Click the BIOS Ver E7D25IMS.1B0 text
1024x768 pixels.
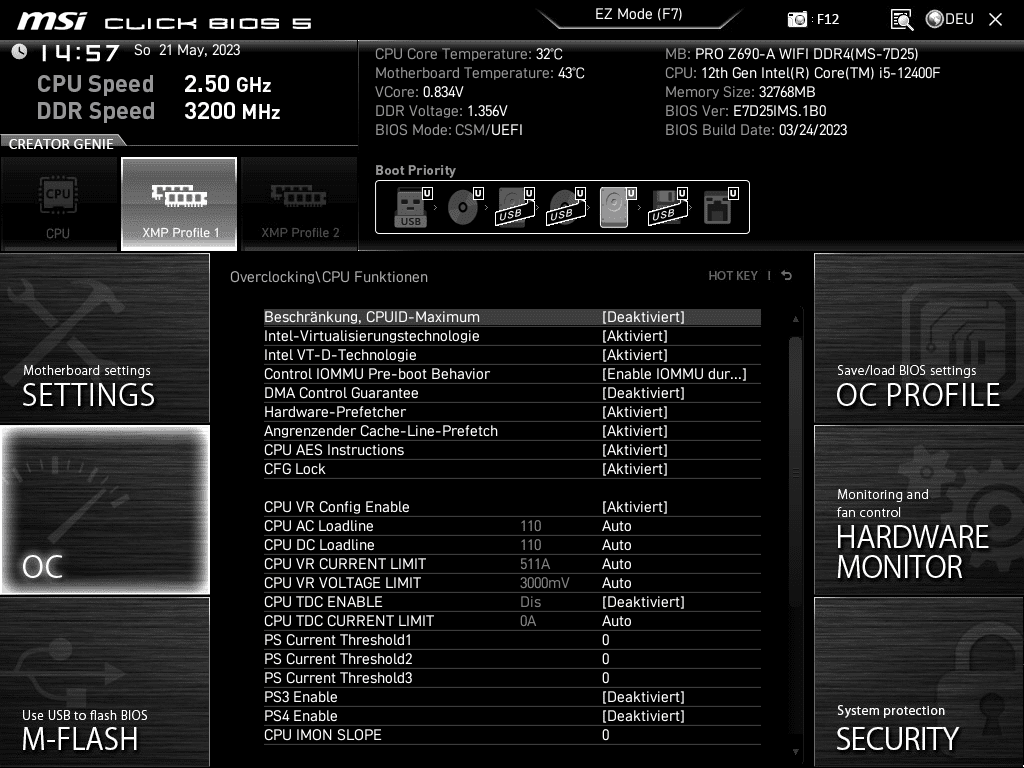coord(746,111)
